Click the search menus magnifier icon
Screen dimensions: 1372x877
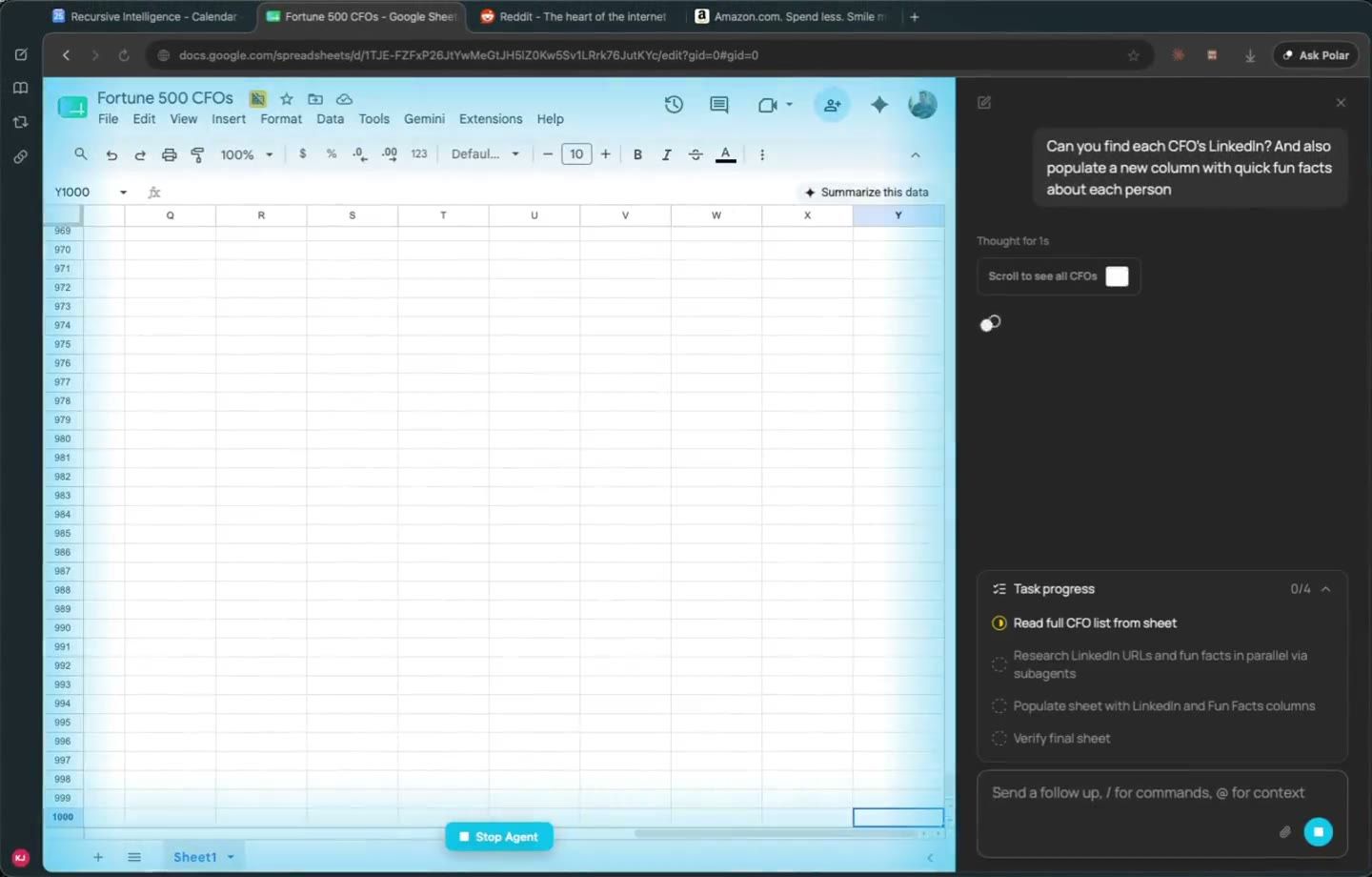[x=81, y=153]
